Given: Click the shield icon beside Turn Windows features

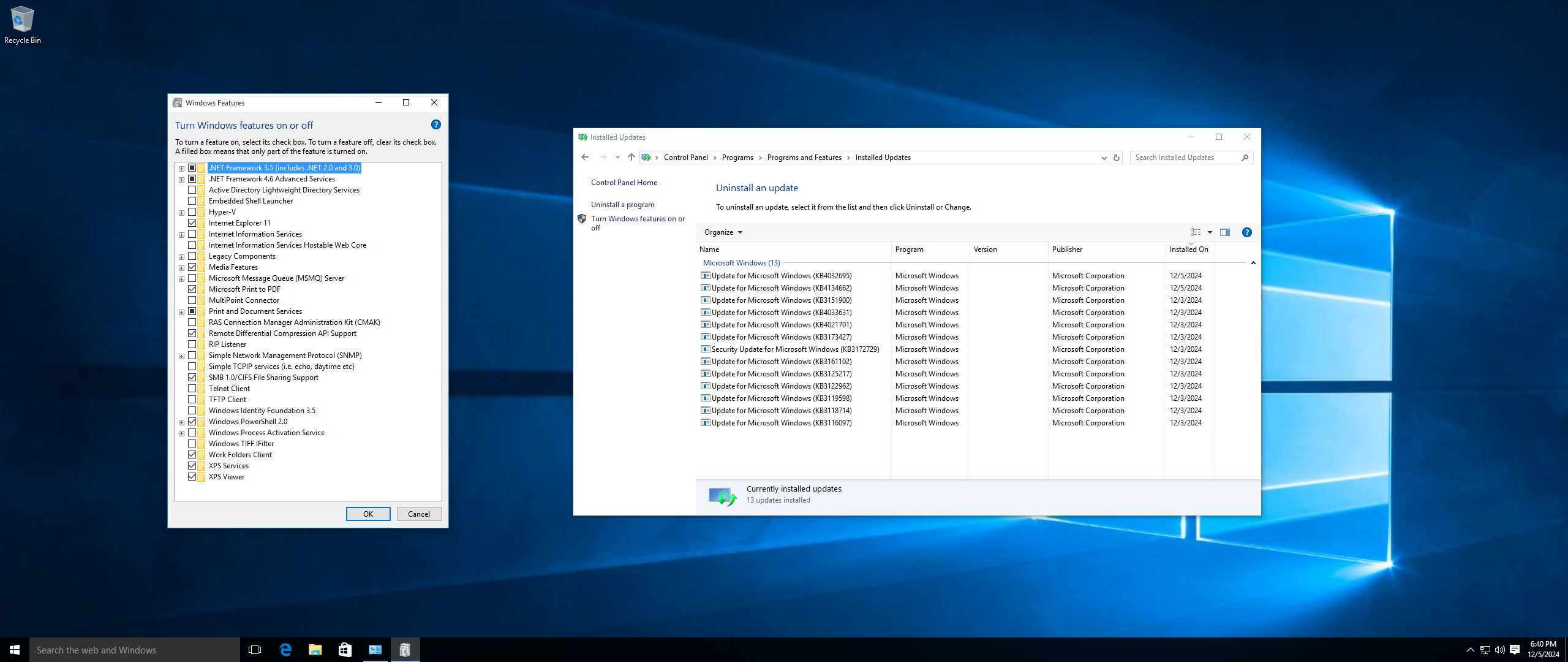Looking at the screenshot, I should coord(582,219).
